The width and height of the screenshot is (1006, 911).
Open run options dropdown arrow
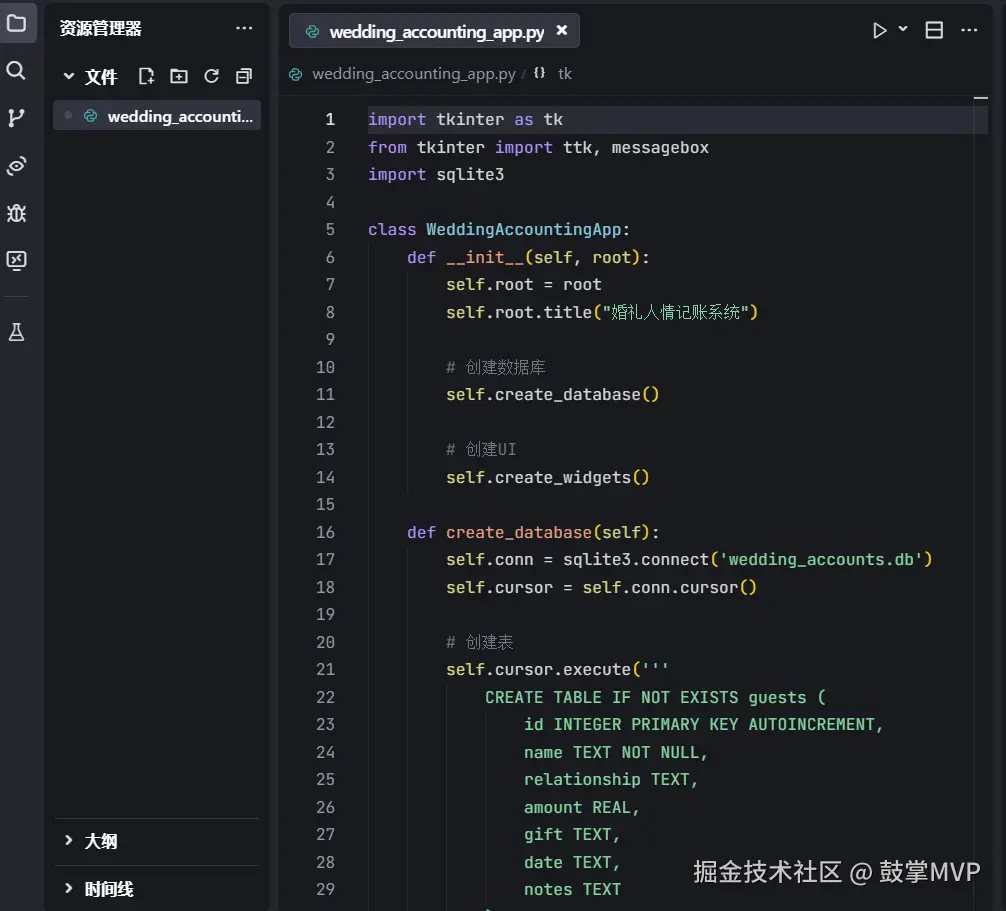point(903,29)
